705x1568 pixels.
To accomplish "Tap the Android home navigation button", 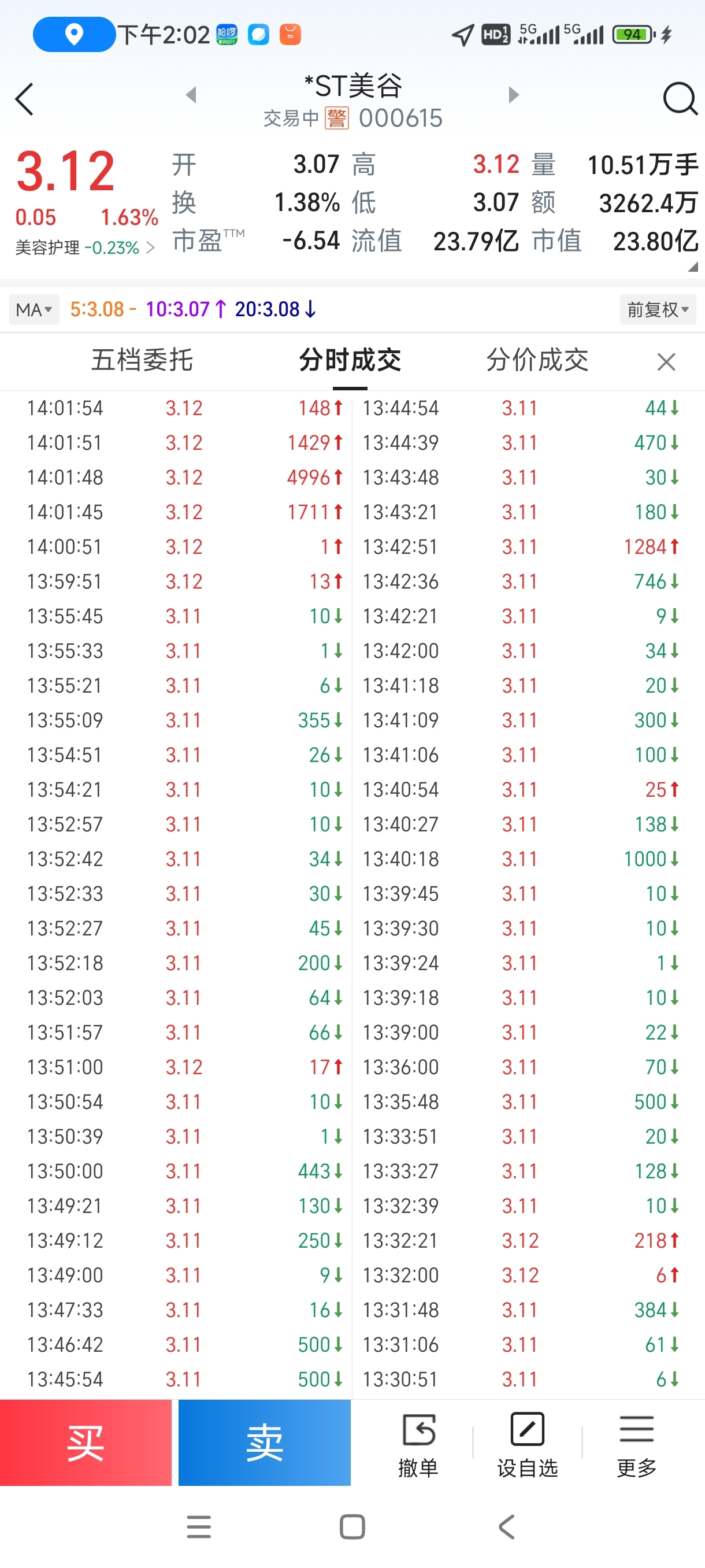I will [x=352, y=1526].
